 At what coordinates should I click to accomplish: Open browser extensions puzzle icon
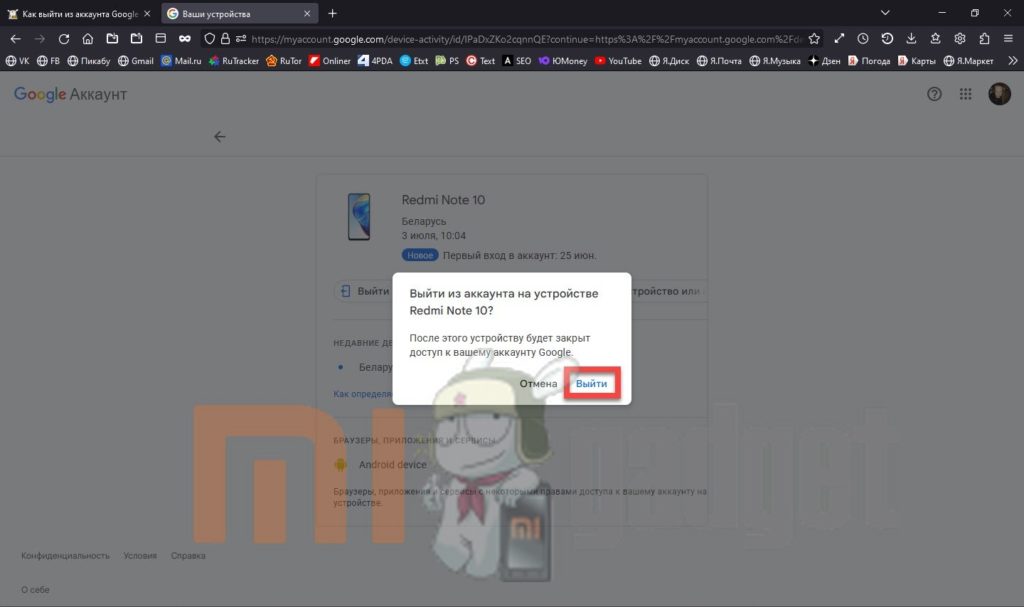coord(984,39)
